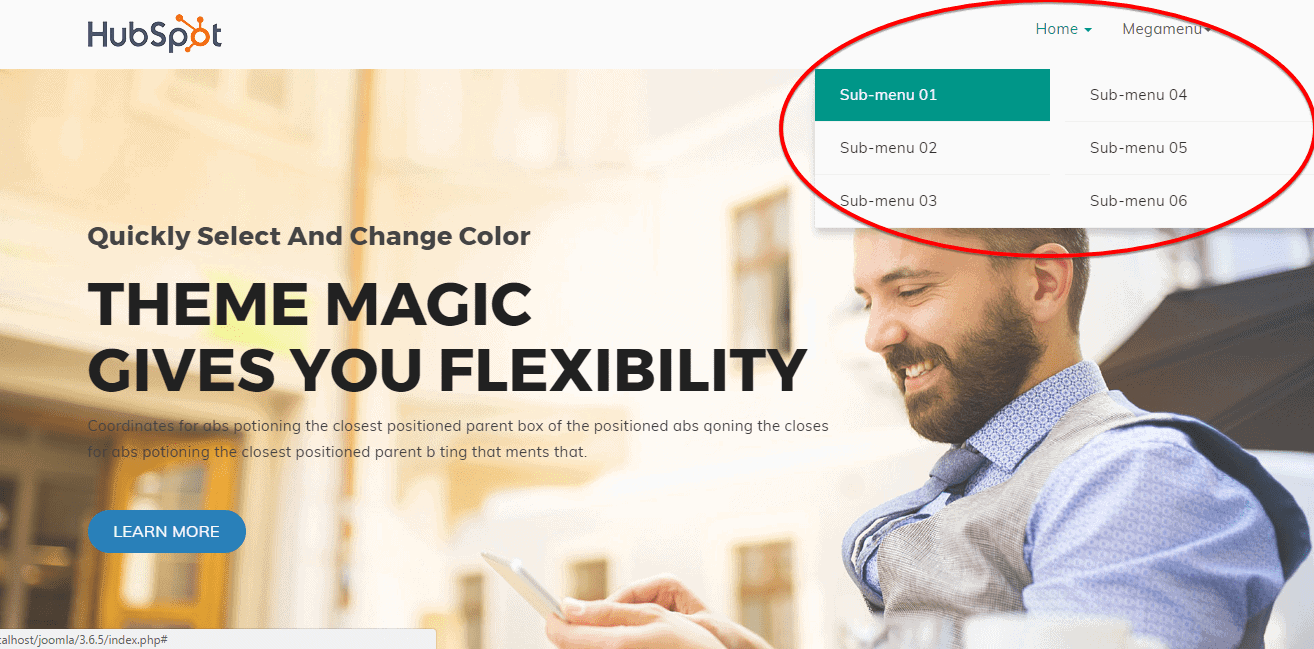Click the slider description paragraph
Image resolution: width=1314 pixels, height=649 pixels.
coord(458,439)
